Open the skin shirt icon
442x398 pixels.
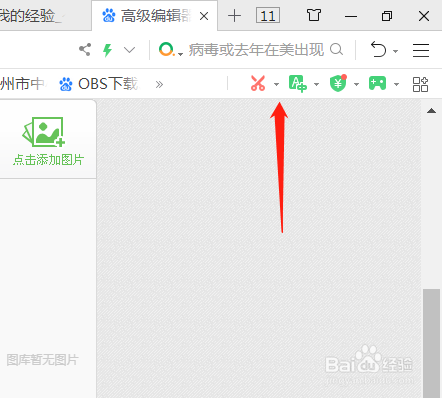(314, 15)
